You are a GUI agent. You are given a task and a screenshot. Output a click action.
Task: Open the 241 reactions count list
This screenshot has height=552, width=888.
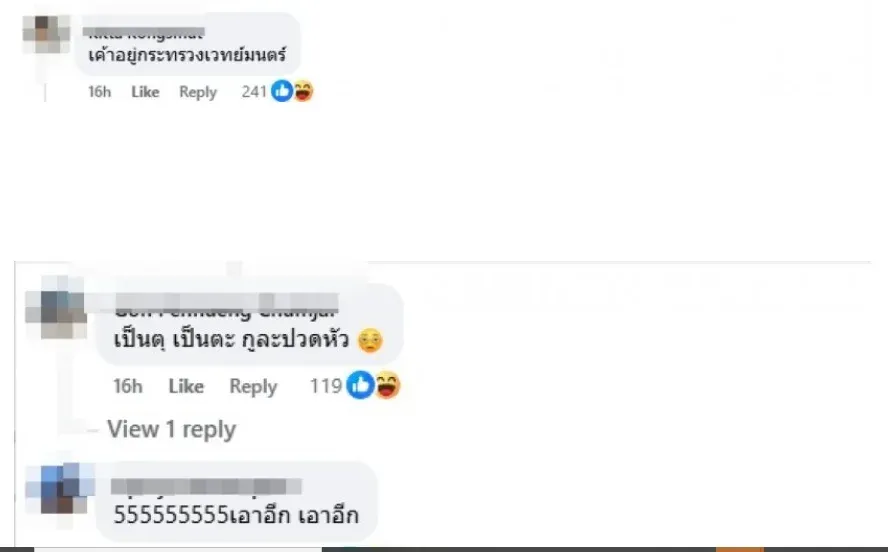(x=254, y=92)
